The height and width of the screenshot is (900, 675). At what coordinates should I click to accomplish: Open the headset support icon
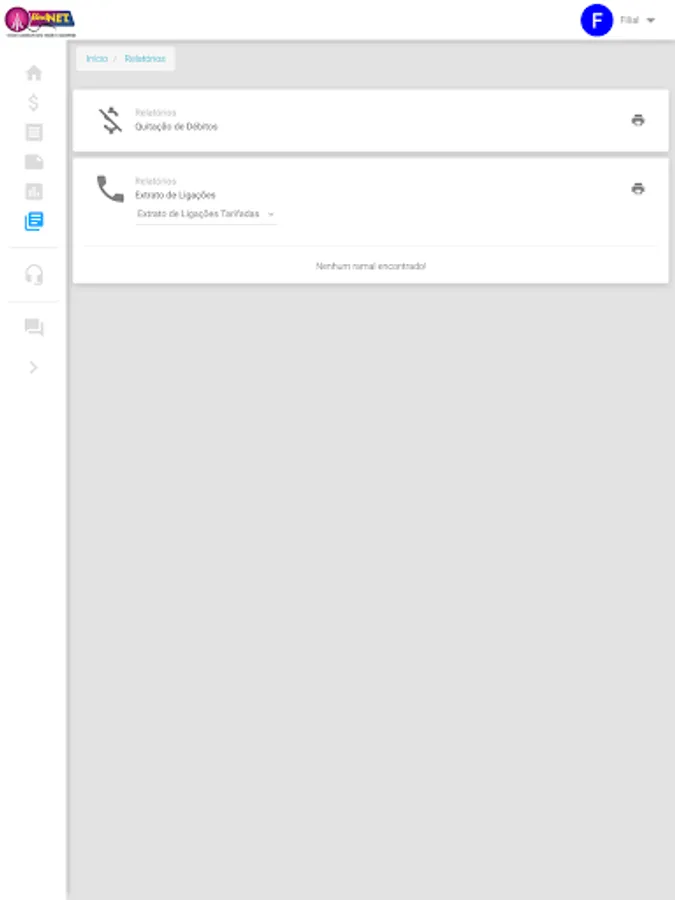pyautogui.click(x=34, y=274)
